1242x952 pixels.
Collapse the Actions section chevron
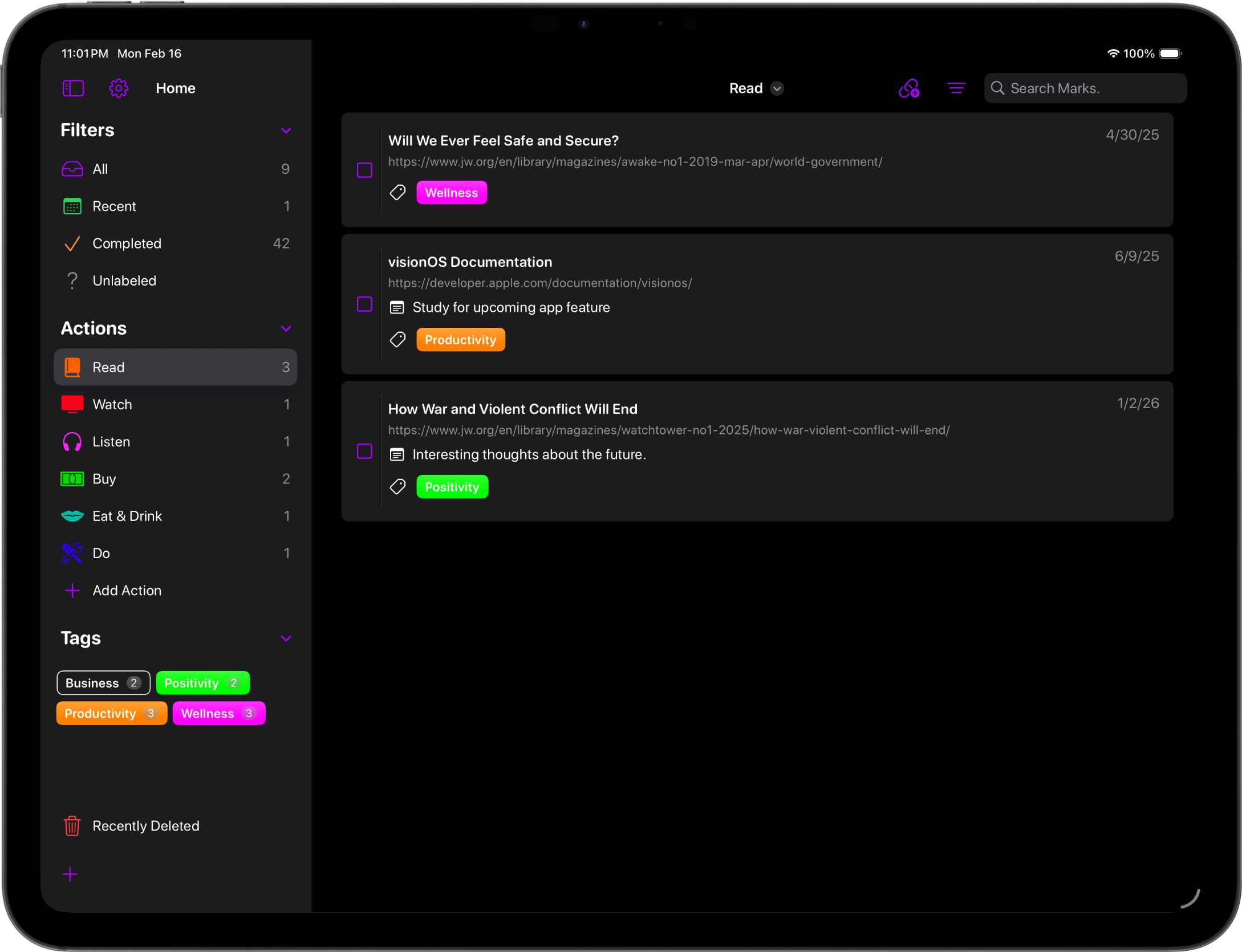click(x=286, y=329)
